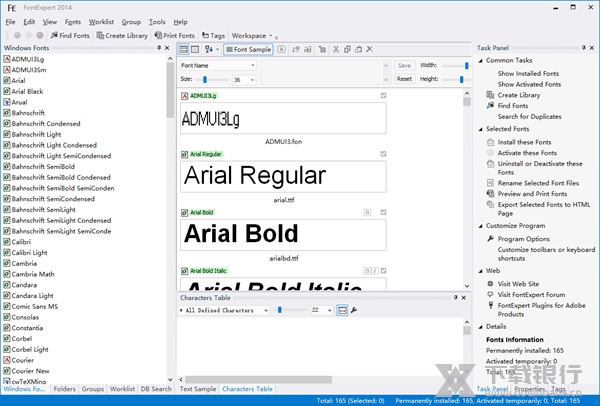Click the Create Library toolbar icon
This screenshot has width=600, height=406.
[x=122, y=35]
